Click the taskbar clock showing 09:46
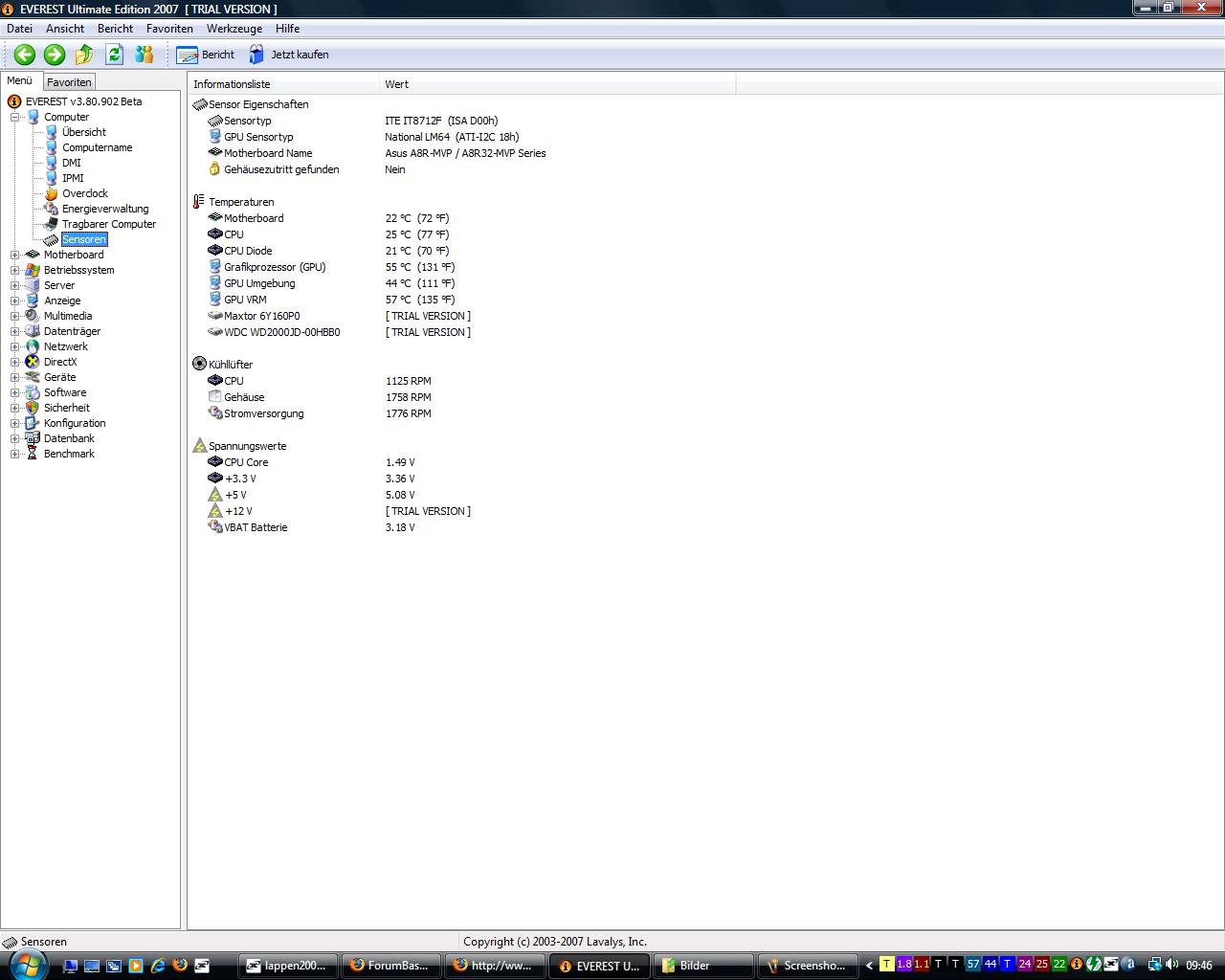Viewport: 1225px width, 980px height. (1199, 966)
